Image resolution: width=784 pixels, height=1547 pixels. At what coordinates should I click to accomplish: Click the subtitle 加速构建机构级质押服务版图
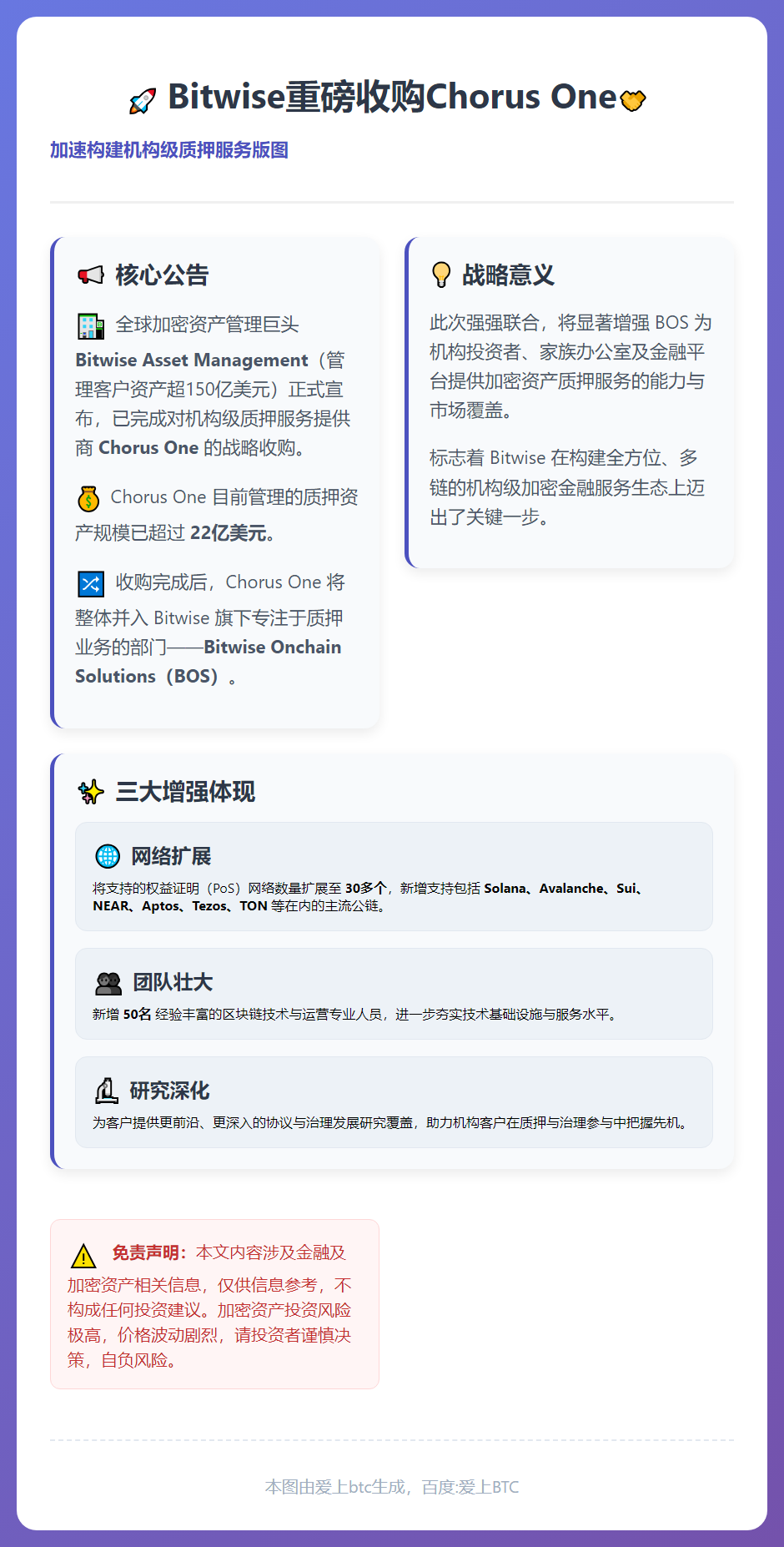[x=169, y=150]
